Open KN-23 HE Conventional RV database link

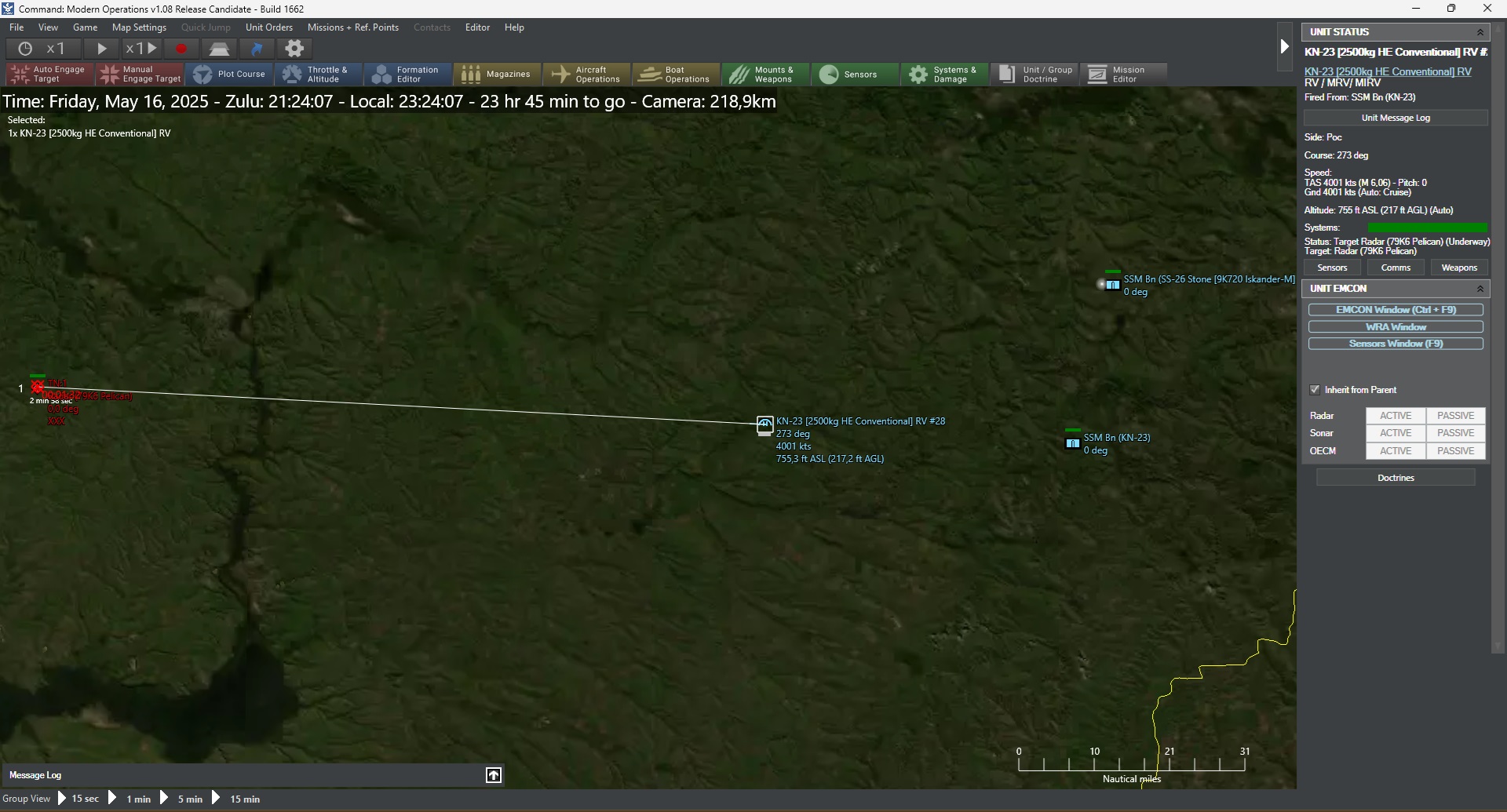(x=1388, y=71)
